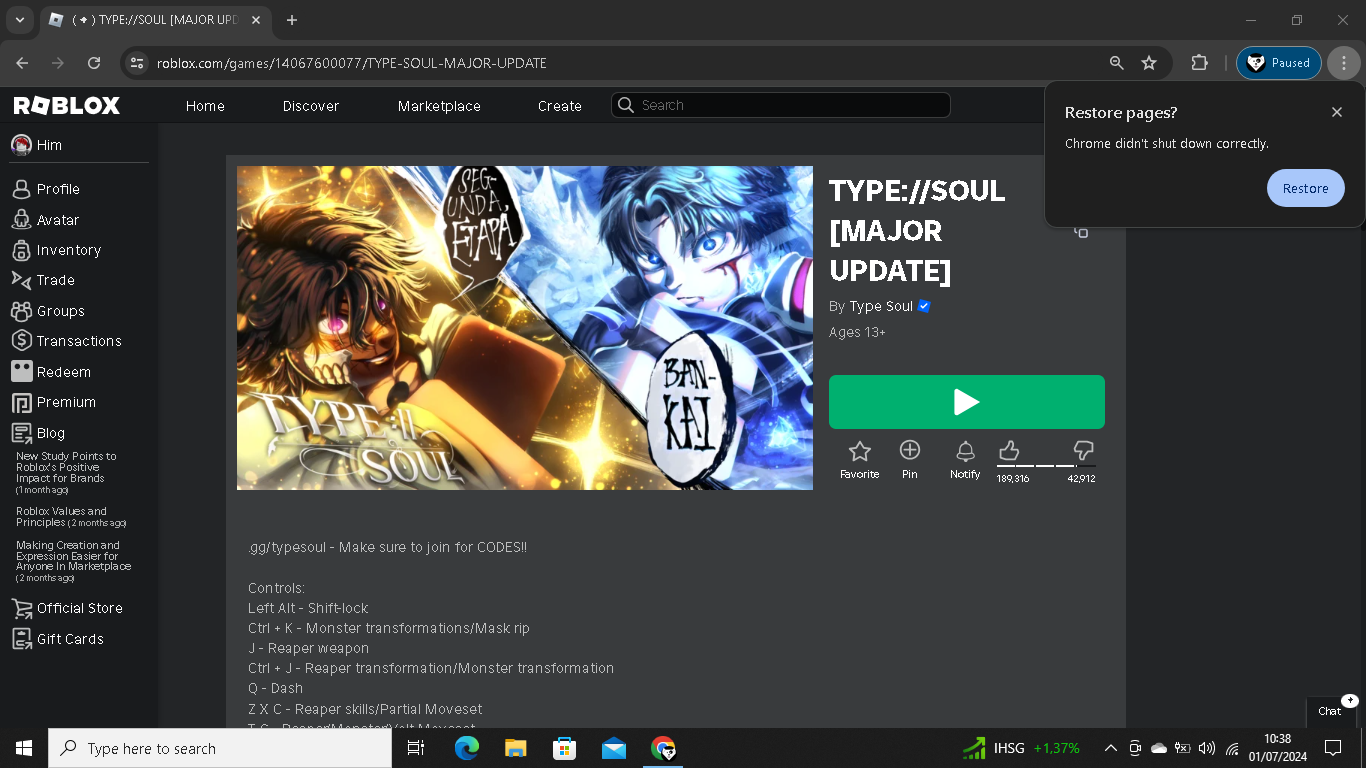Click the game thumbnail image
The width and height of the screenshot is (1366, 768).
(525, 328)
